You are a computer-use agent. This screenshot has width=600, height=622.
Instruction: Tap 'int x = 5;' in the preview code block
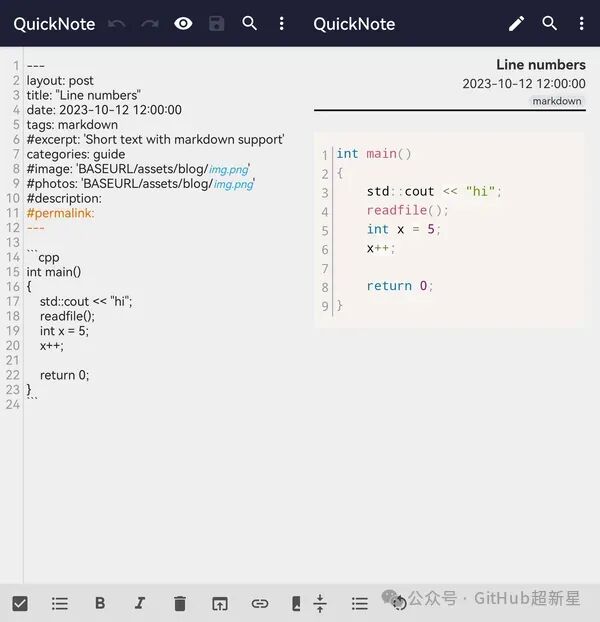pos(403,229)
